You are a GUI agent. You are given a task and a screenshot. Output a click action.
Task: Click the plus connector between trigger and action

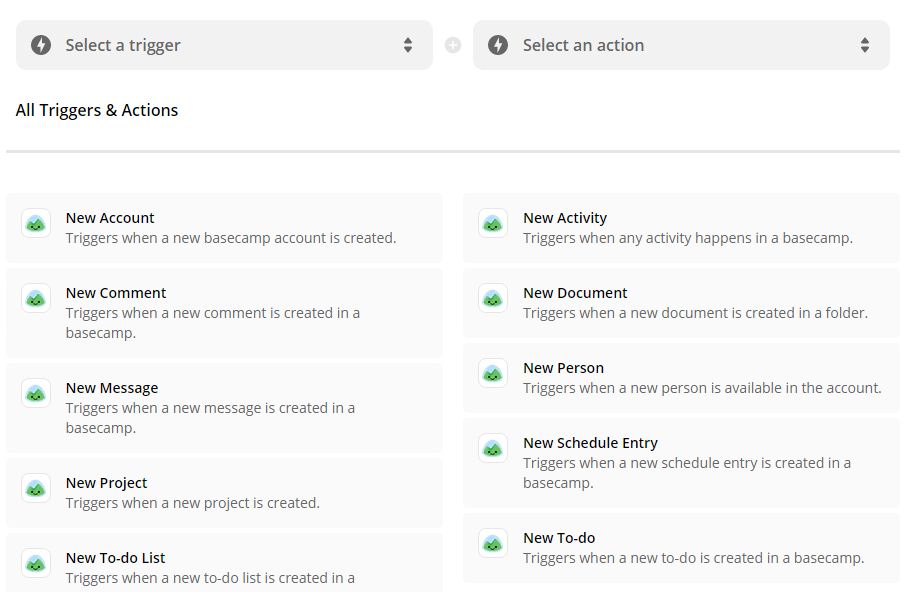coord(453,45)
